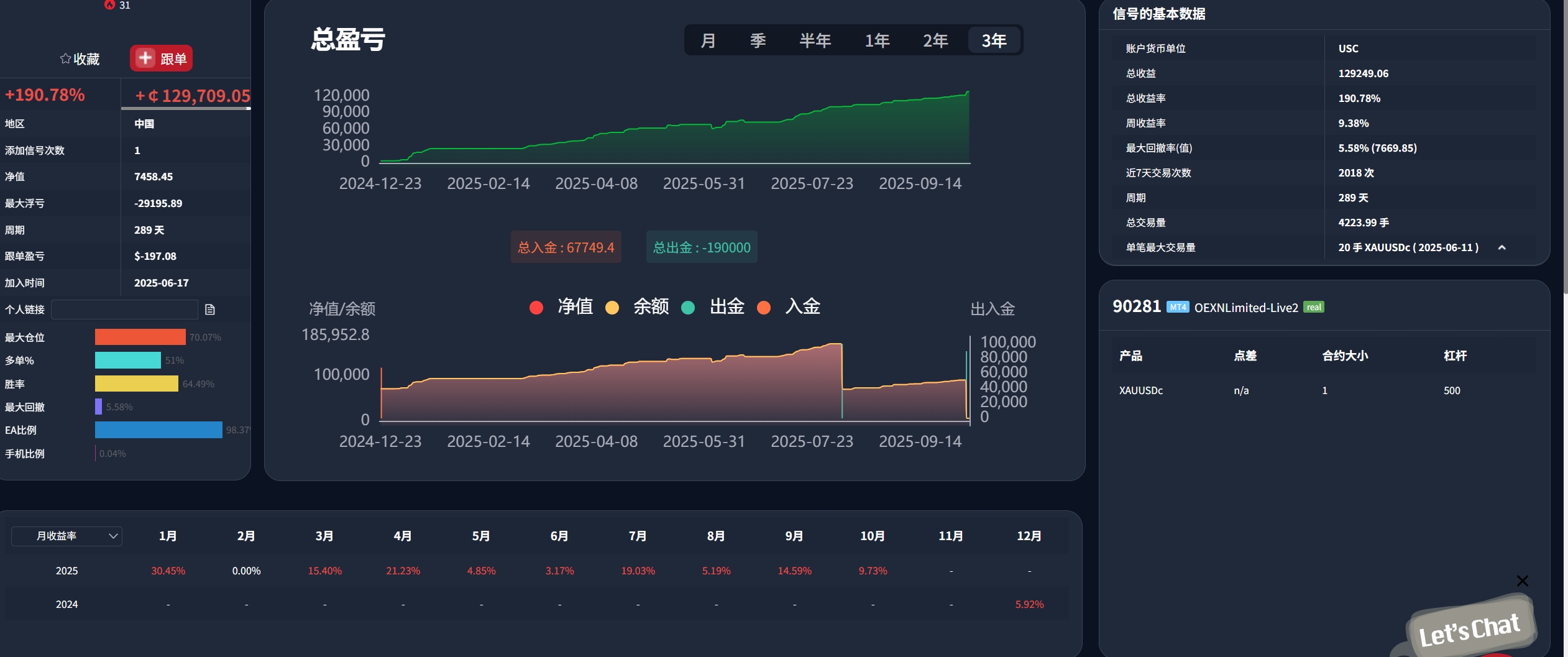
Task: Click the 总收益 value 129249.06
Action: (x=1364, y=73)
